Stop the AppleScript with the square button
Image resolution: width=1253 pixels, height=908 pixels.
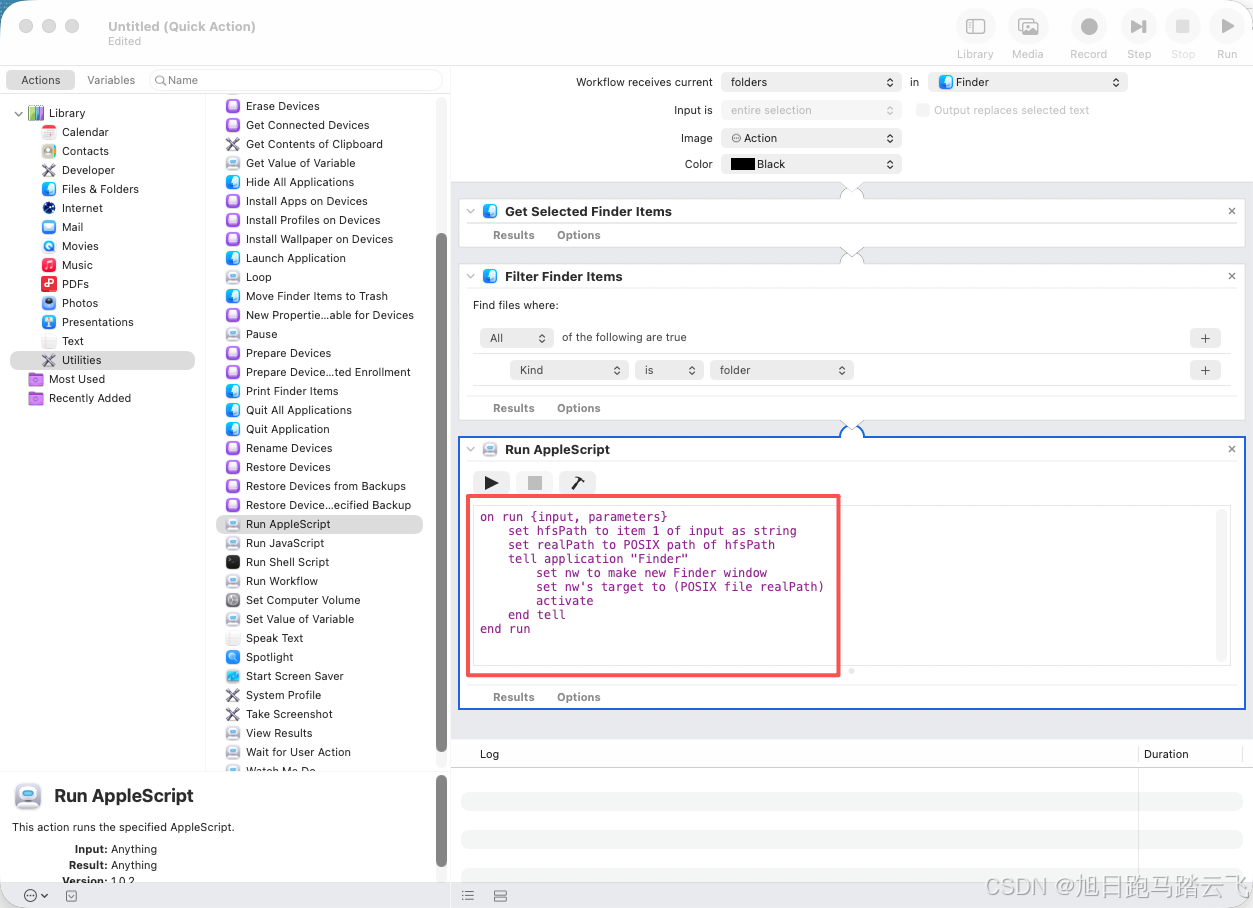click(535, 483)
